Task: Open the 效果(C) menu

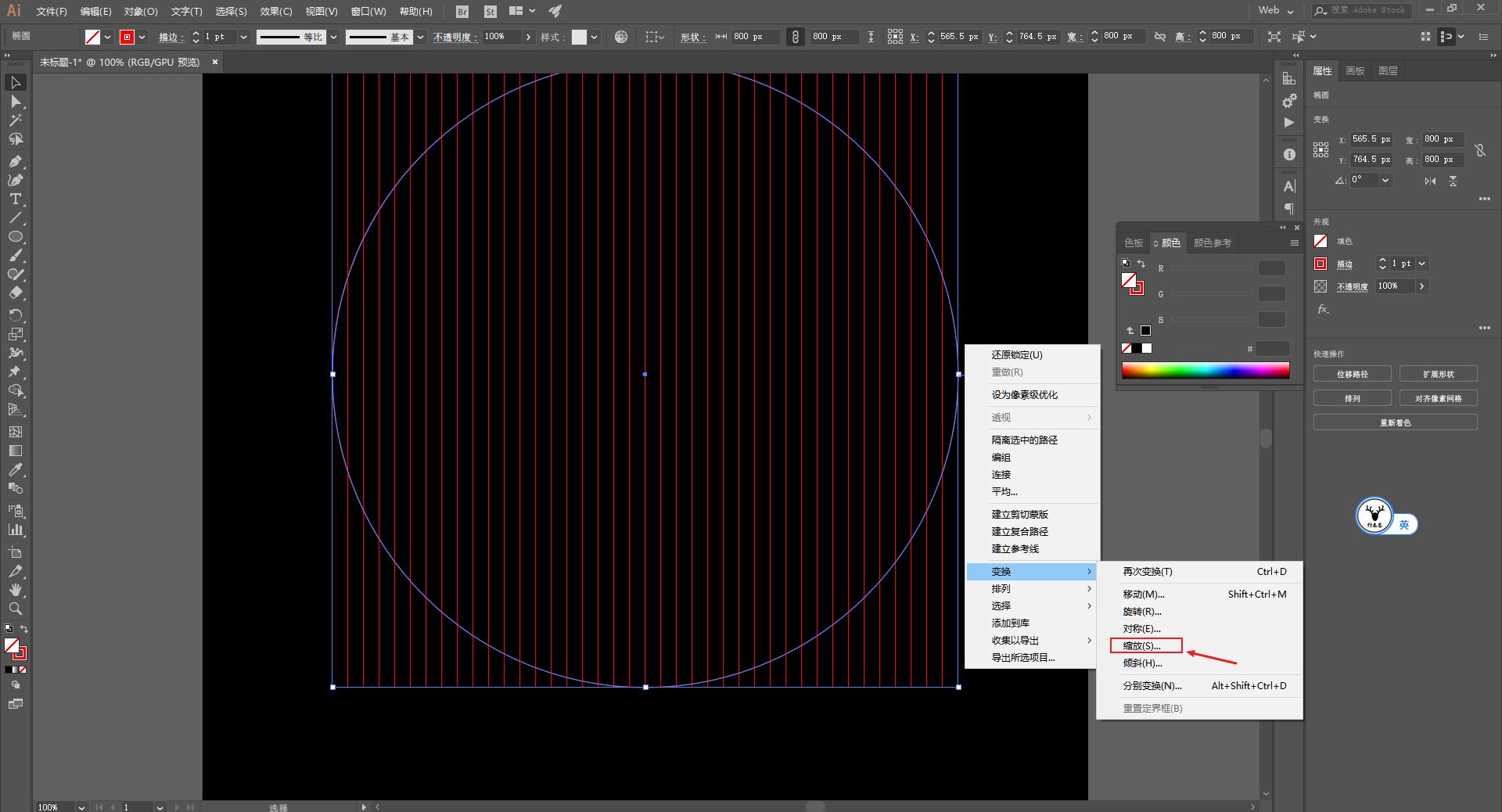Action: pos(275,12)
